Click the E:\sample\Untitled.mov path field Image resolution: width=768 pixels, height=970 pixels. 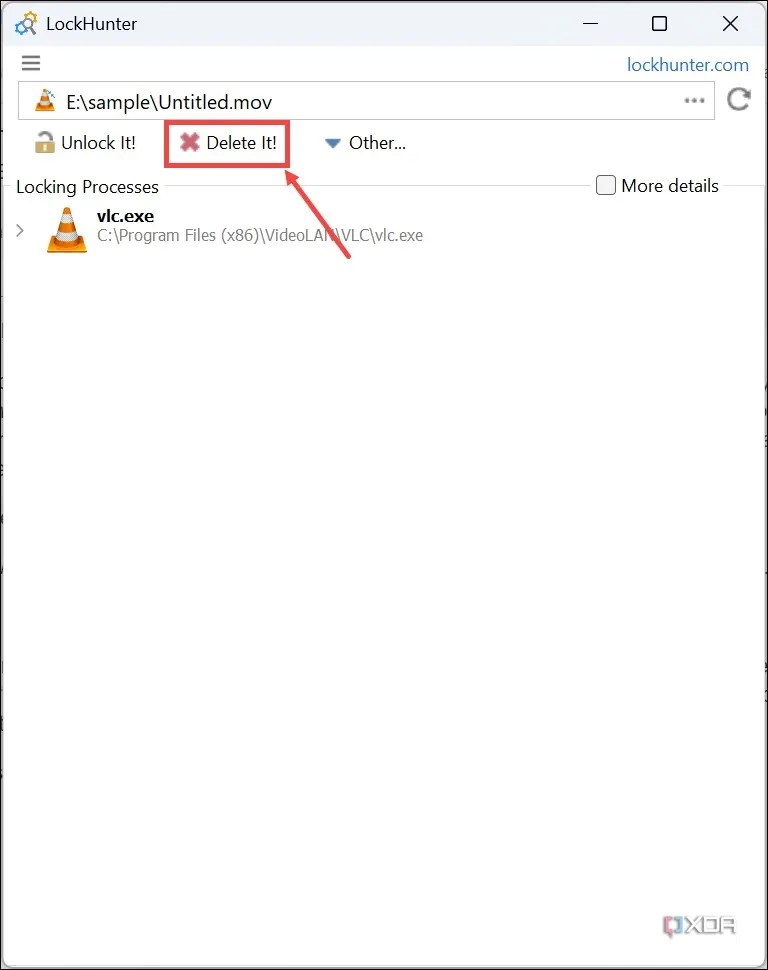point(366,100)
